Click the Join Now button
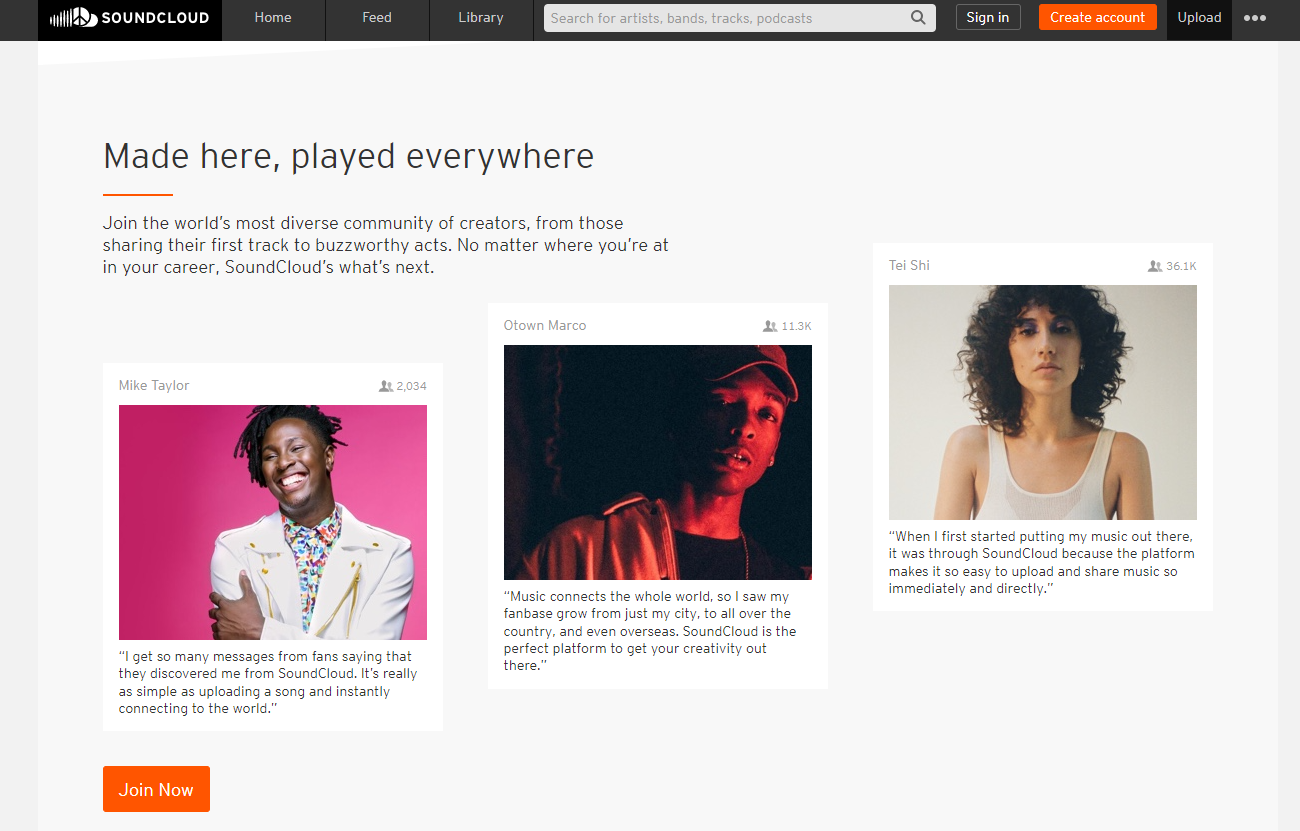Image resolution: width=1300 pixels, height=831 pixels. pyautogui.click(x=156, y=789)
